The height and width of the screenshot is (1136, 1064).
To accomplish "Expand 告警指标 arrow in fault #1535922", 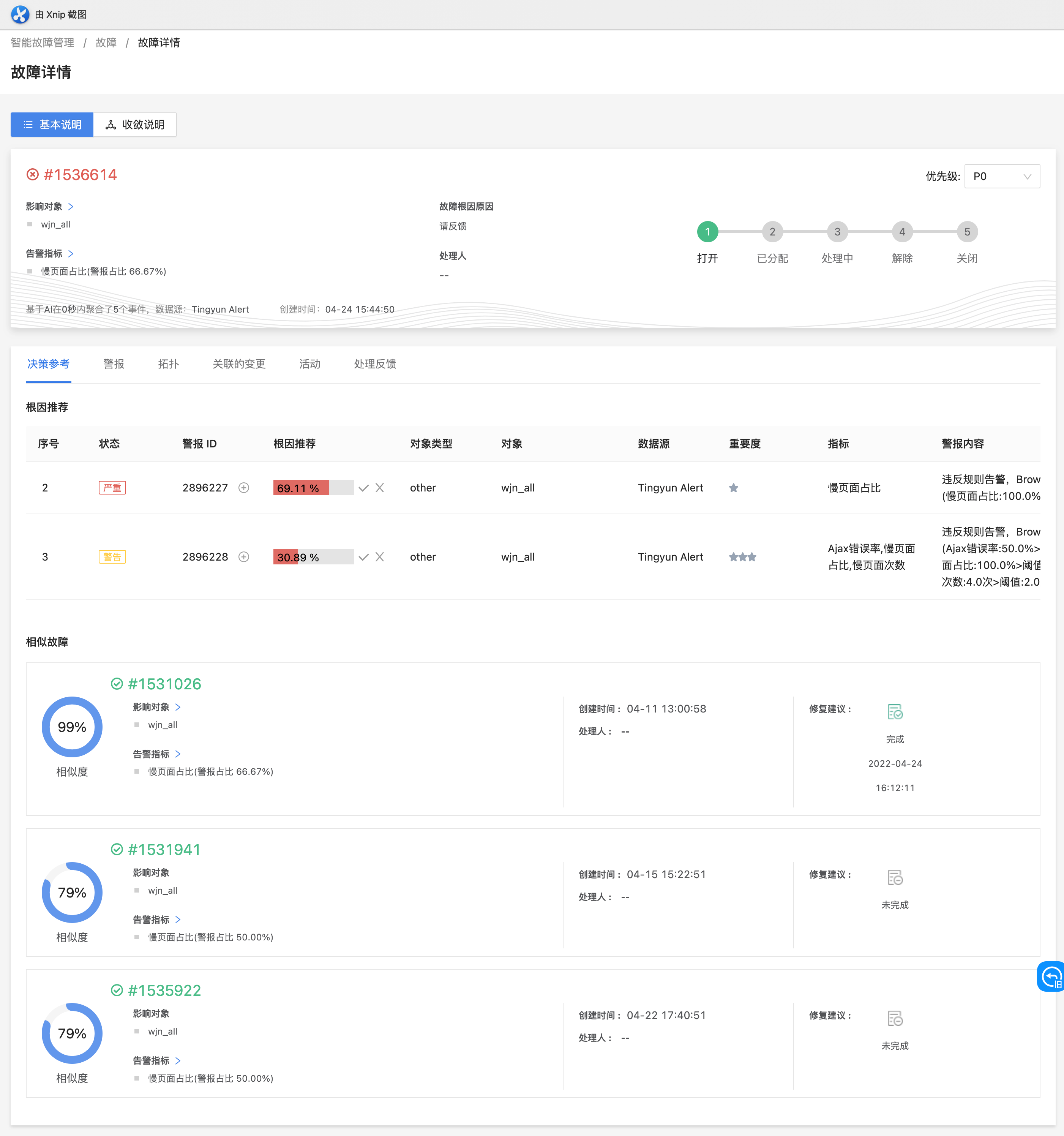I will [178, 1060].
